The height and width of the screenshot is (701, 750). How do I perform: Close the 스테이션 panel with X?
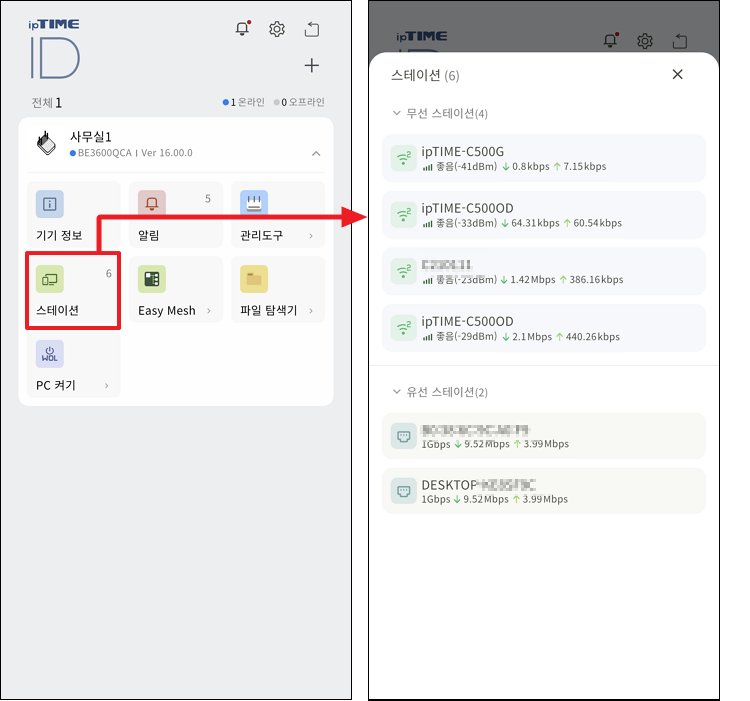tap(677, 74)
